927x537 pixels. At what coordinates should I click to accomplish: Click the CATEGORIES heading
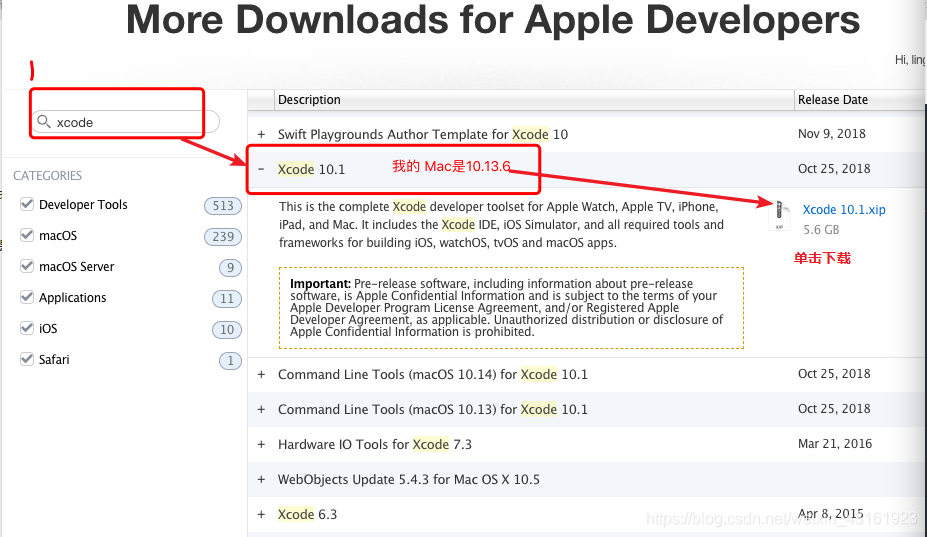coord(48,176)
